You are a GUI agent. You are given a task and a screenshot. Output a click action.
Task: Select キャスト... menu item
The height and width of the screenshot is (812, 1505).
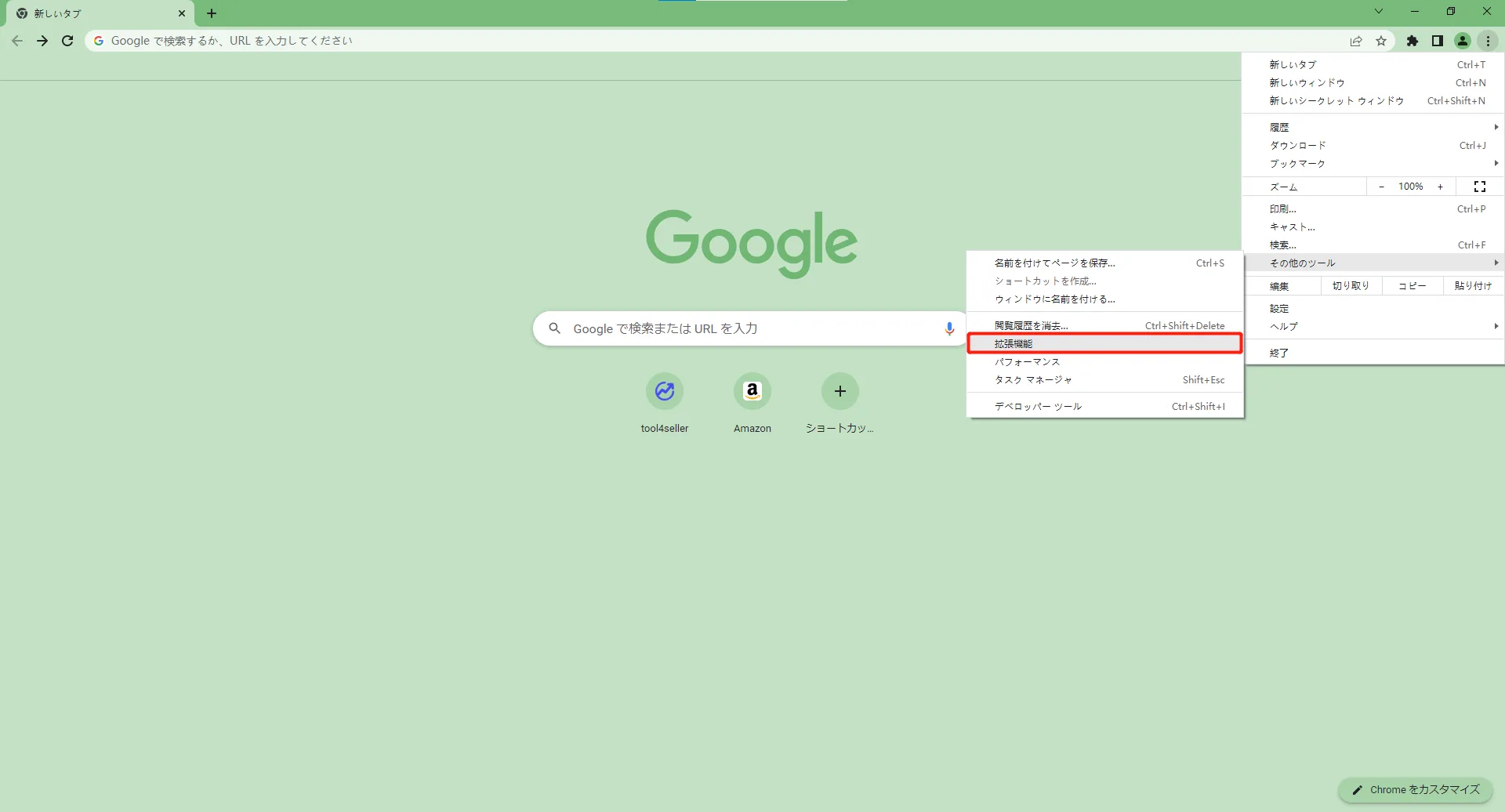pyautogui.click(x=1373, y=227)
